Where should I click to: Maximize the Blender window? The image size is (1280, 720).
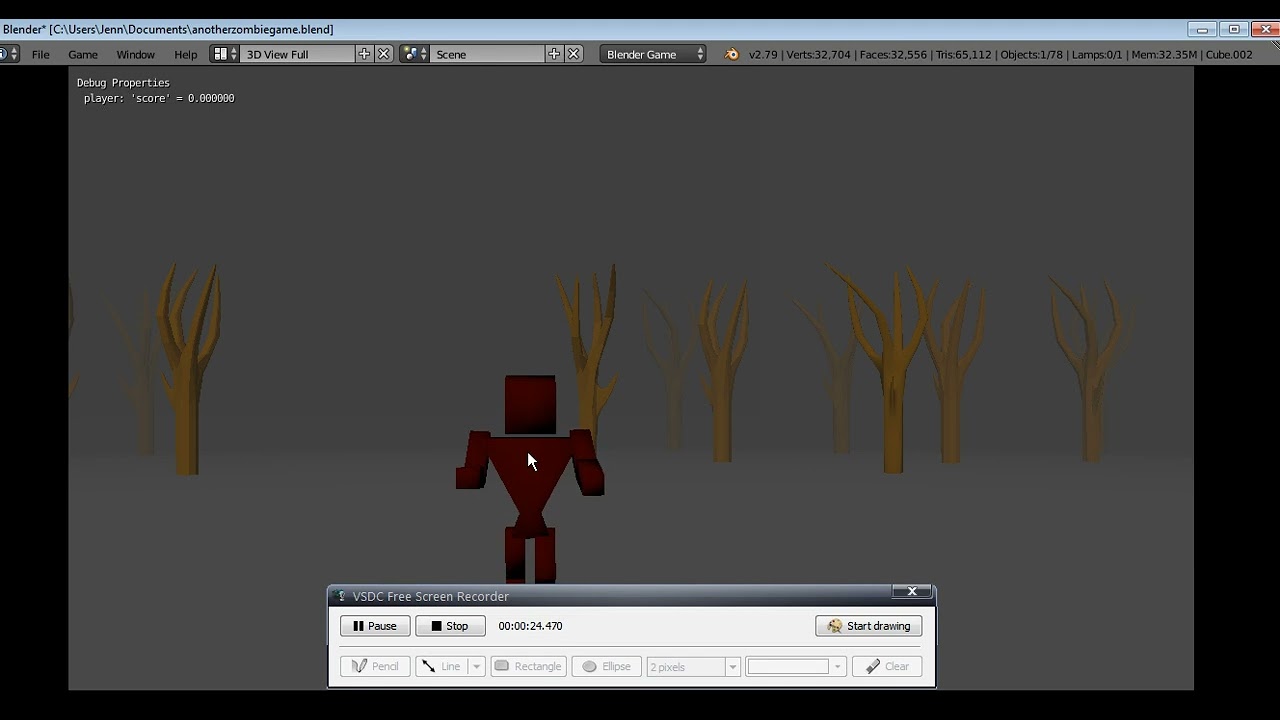click(x=1234, y=29)
